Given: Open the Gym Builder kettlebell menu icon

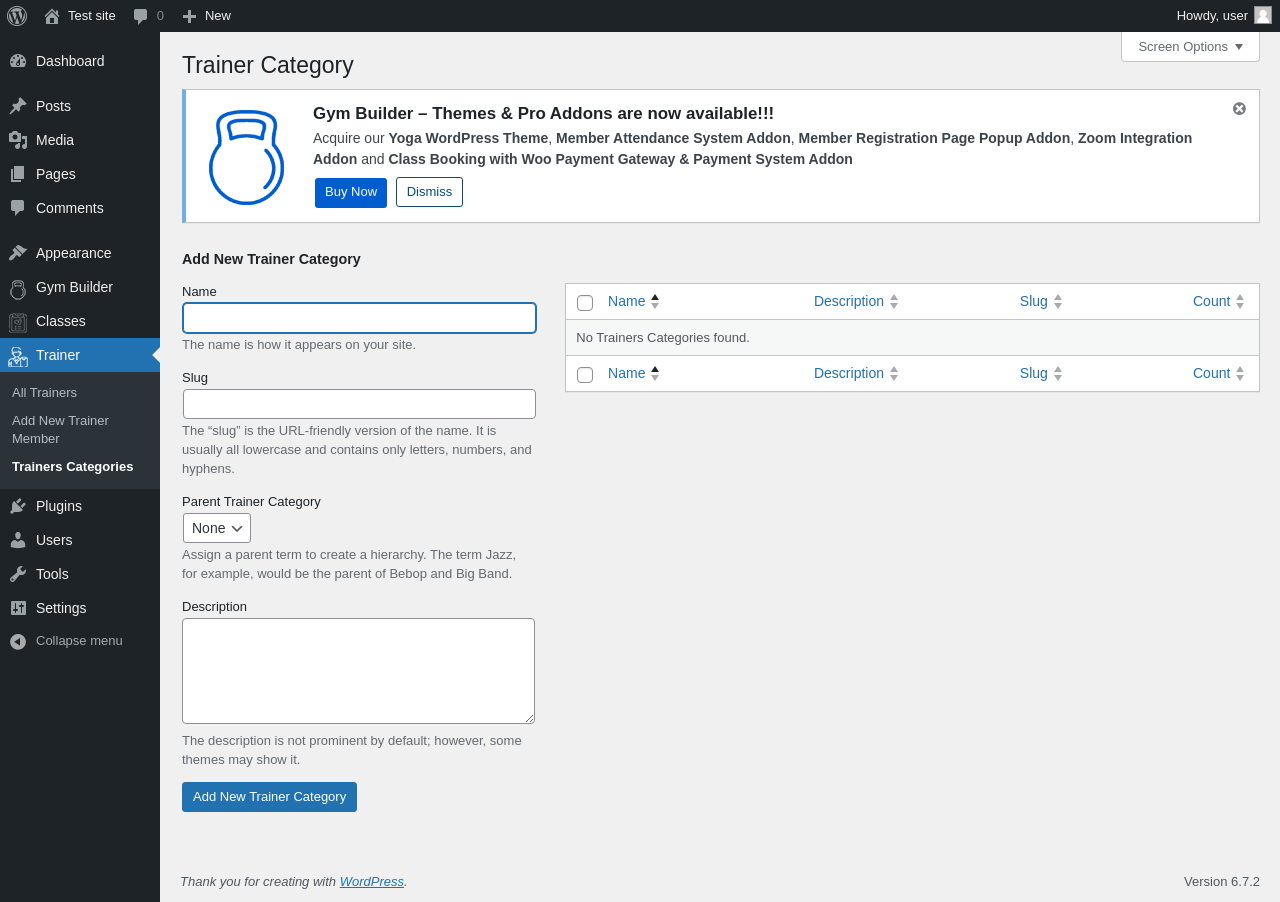Looking at the screenshot, I should (x=18, y=288).
